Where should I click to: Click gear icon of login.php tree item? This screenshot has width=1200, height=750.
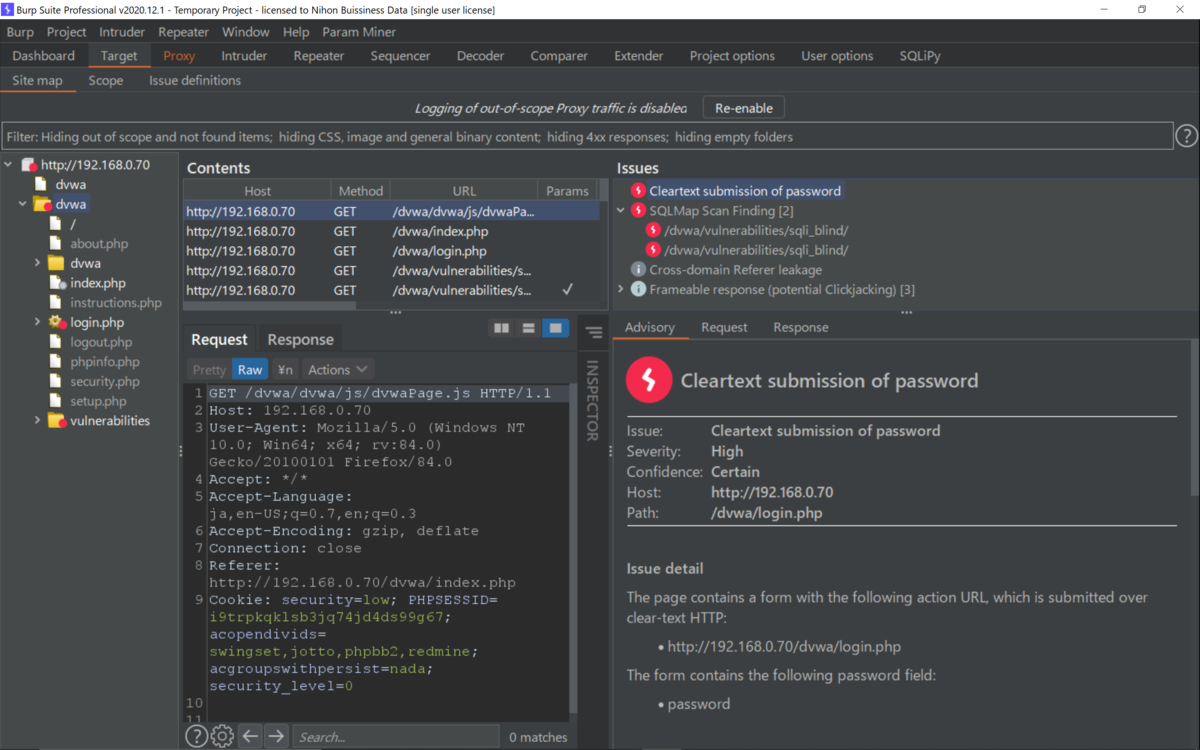(57, 322)
